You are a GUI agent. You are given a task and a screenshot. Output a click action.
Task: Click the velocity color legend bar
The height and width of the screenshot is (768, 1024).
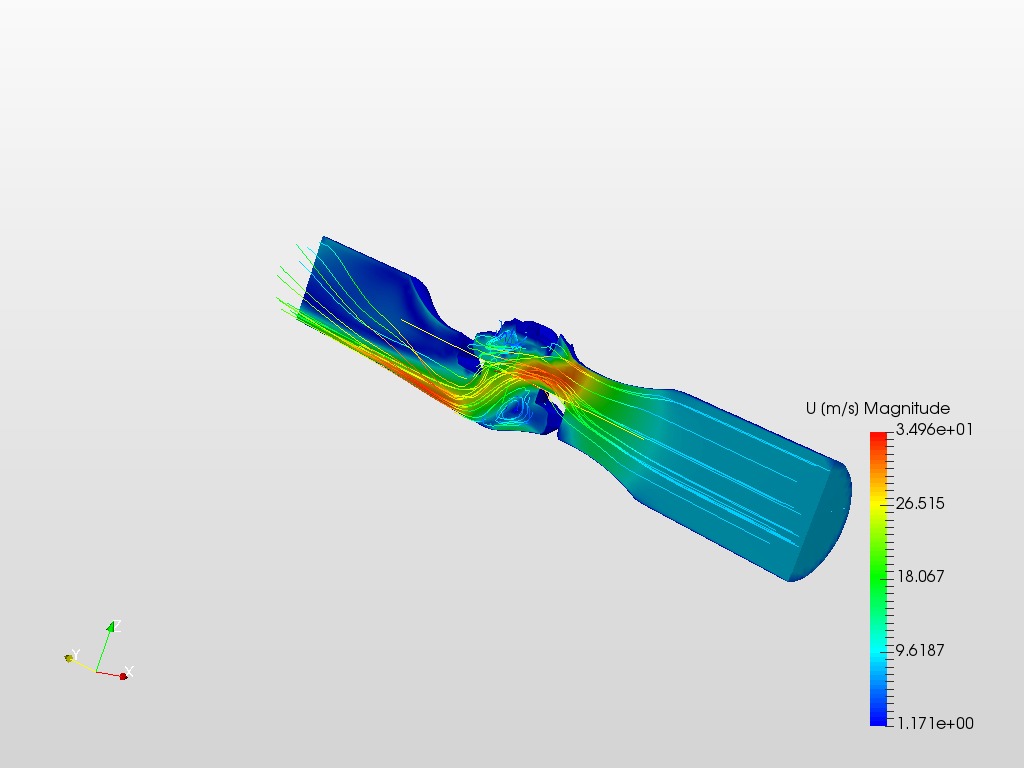(878, 579)
